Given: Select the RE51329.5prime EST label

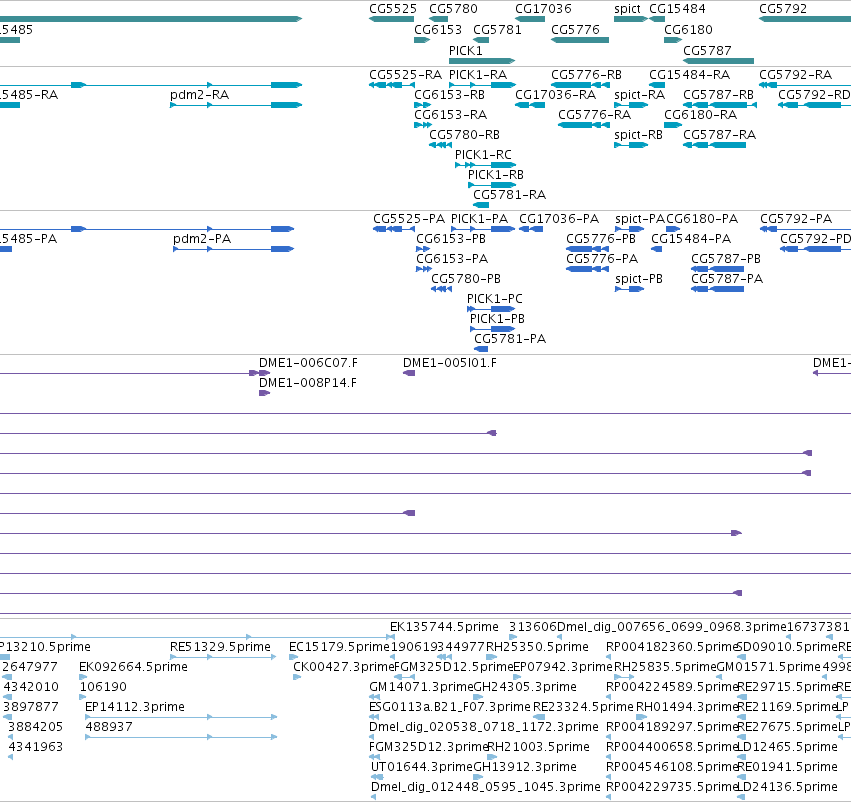Looking at the screenshot, I should [x=220, y=647].
